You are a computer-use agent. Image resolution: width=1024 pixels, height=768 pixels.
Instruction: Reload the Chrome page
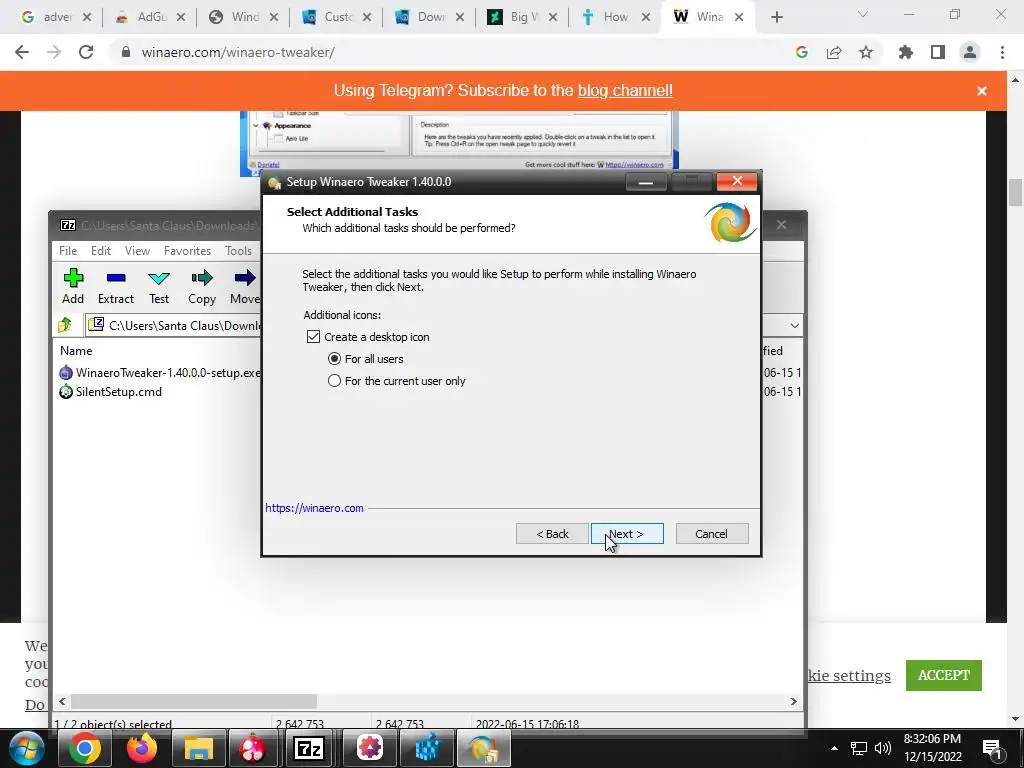click(86, 52)
